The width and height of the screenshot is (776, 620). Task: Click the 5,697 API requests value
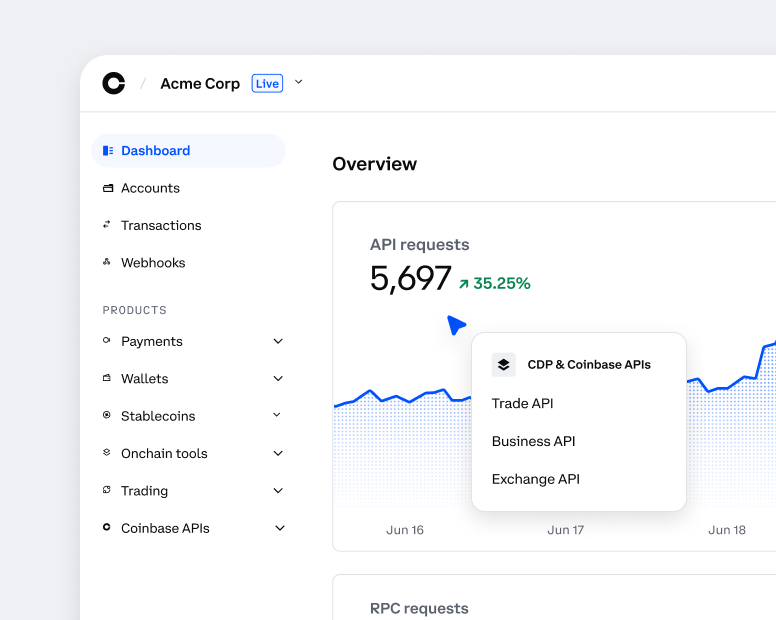[x=410, y=279]
